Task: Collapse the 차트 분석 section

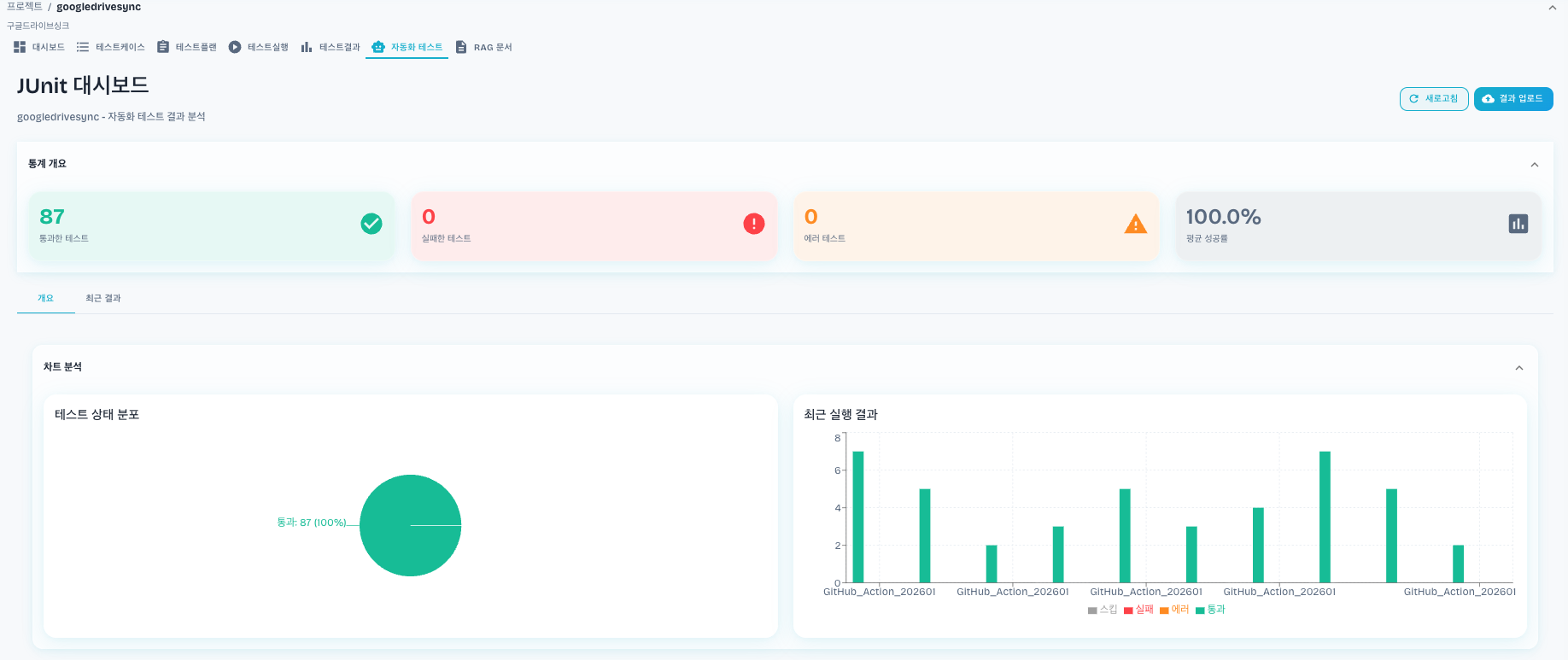Action: pos(1519,368)
